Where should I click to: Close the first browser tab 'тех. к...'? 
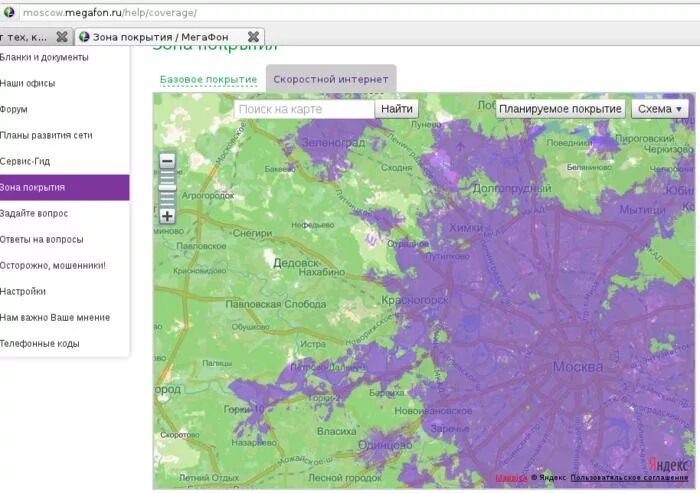(62, 37)
